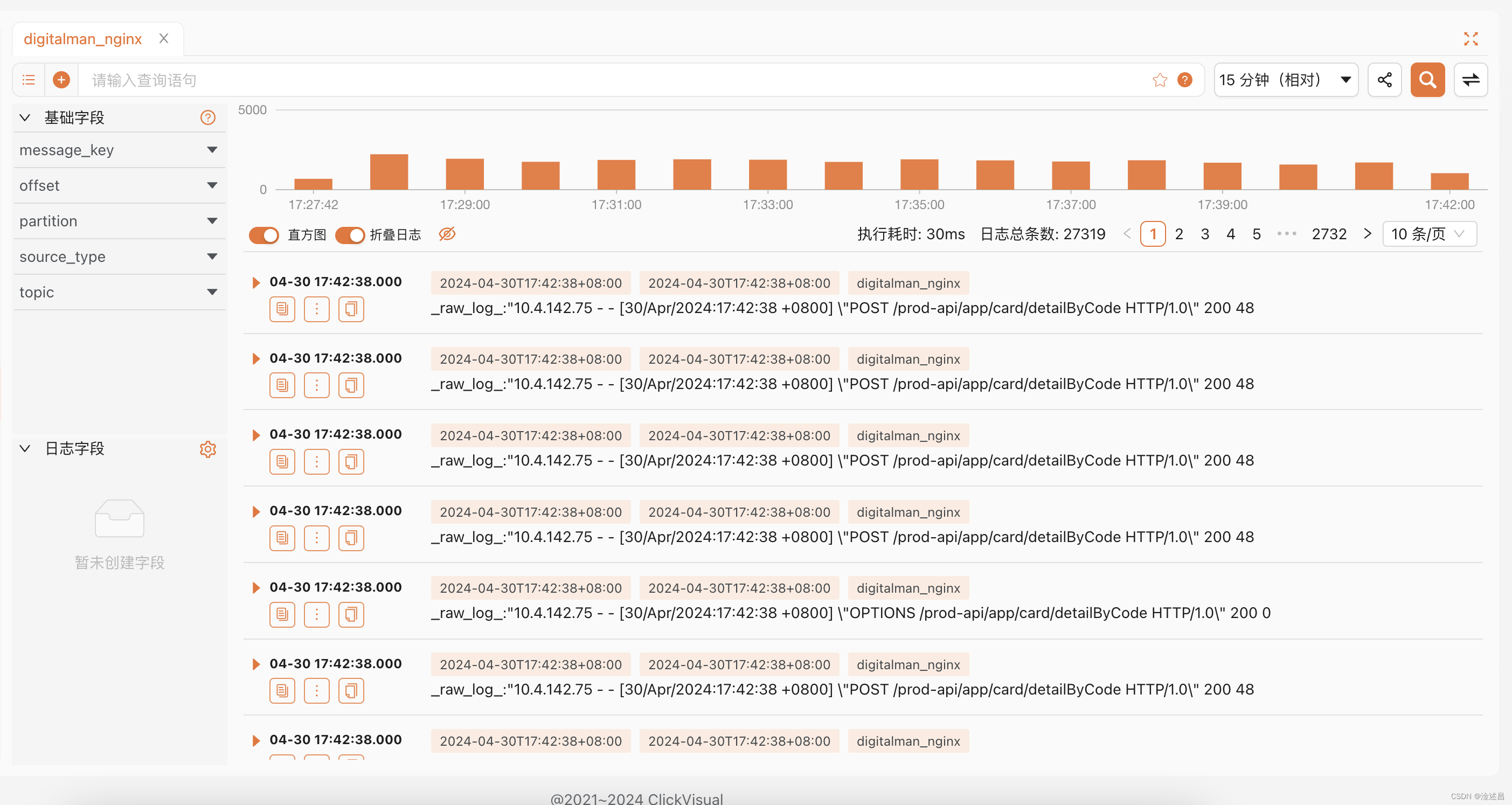Jump to last page 2732

[1328, 234]
